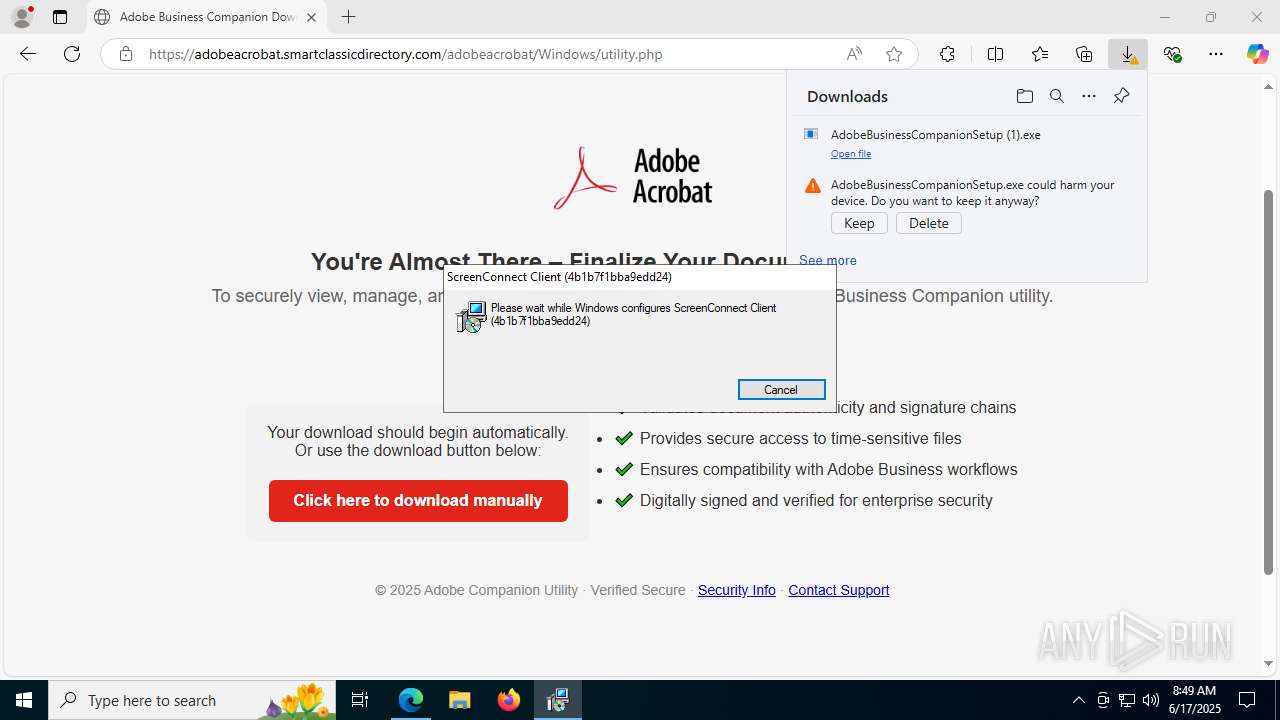Click AdobeBusinessCompanionSetup (1).exe file name
Screen dimensions: 1280x720
(x=935, y=135)
